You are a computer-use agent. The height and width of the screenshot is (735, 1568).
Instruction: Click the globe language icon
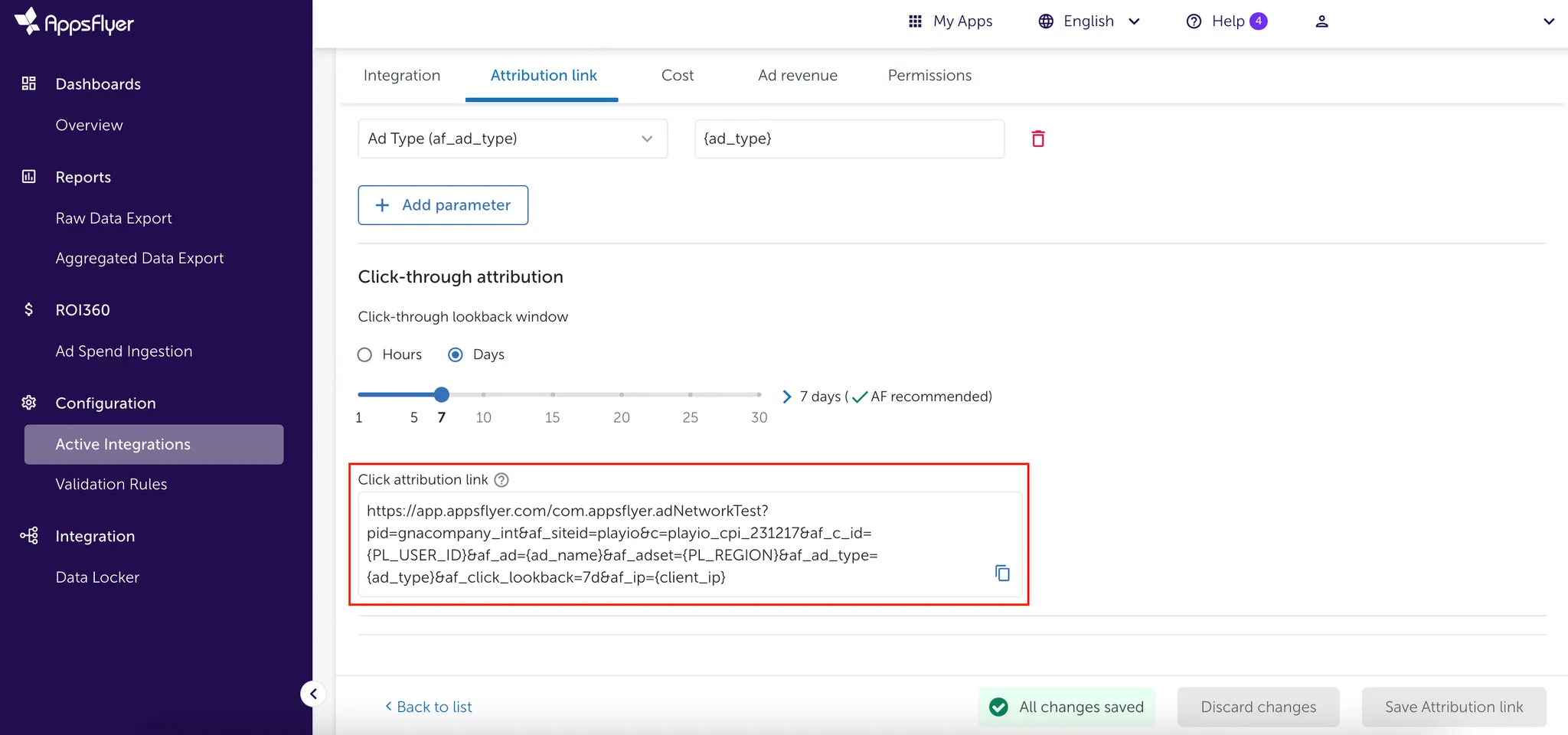[1046, 21]
